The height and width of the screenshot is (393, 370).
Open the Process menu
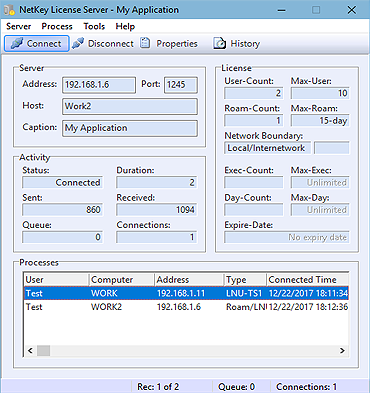57,26
